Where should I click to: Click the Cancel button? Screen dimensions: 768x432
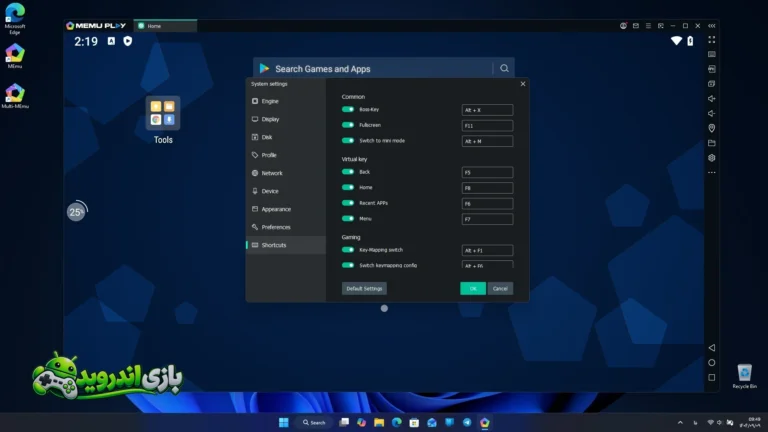[x=500, y=288]
